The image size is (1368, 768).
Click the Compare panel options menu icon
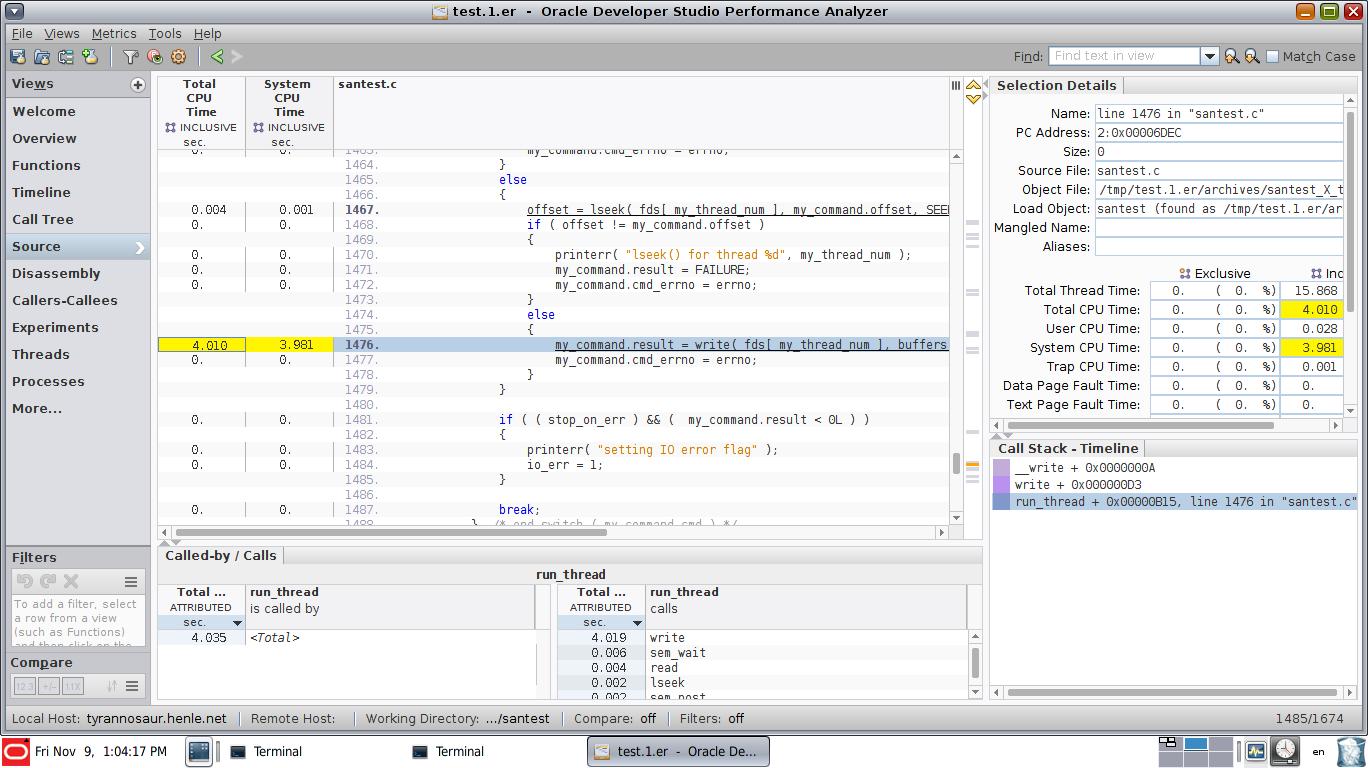[131, 686]
